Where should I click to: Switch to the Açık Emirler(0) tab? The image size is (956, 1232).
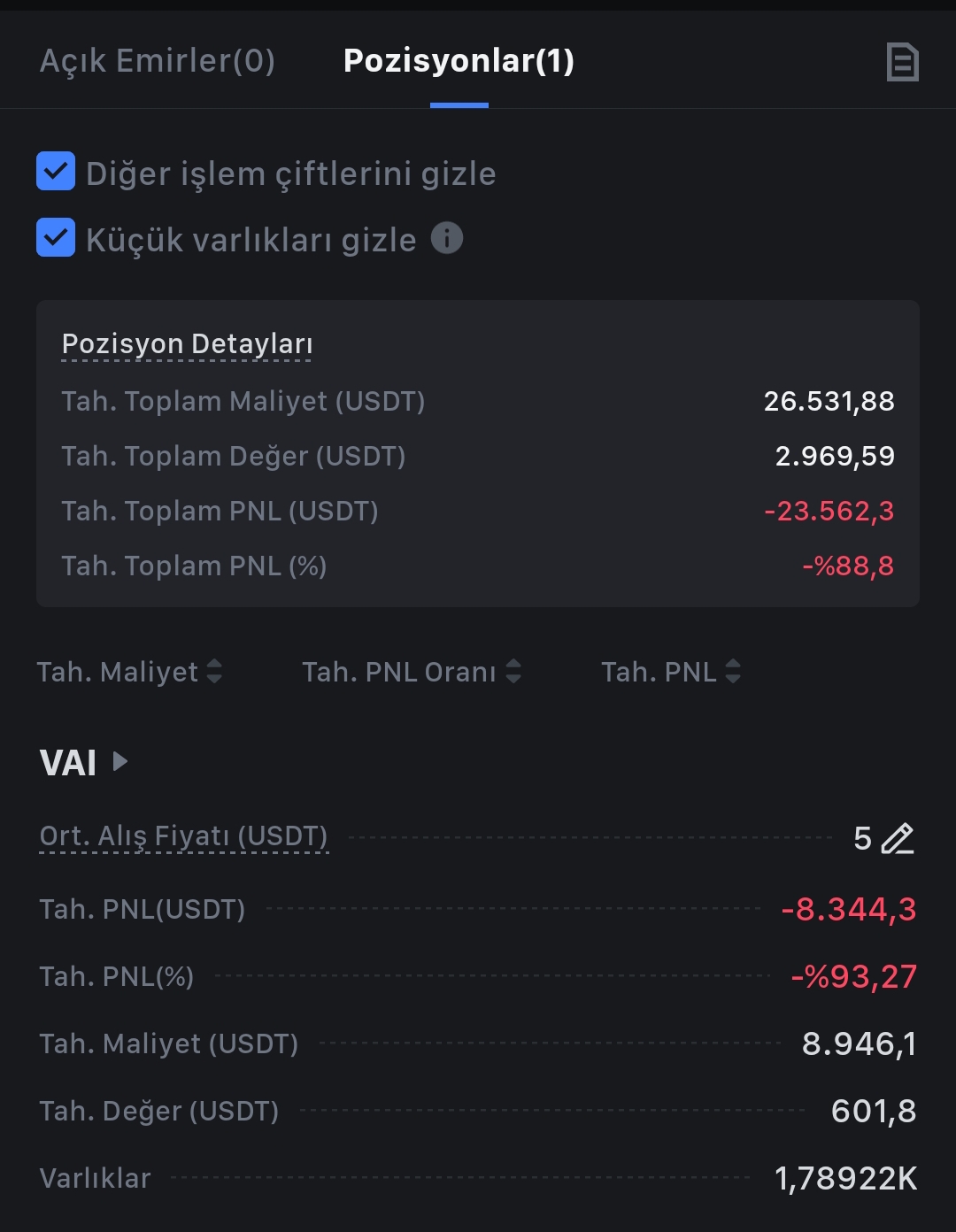[x=158, y=60]
